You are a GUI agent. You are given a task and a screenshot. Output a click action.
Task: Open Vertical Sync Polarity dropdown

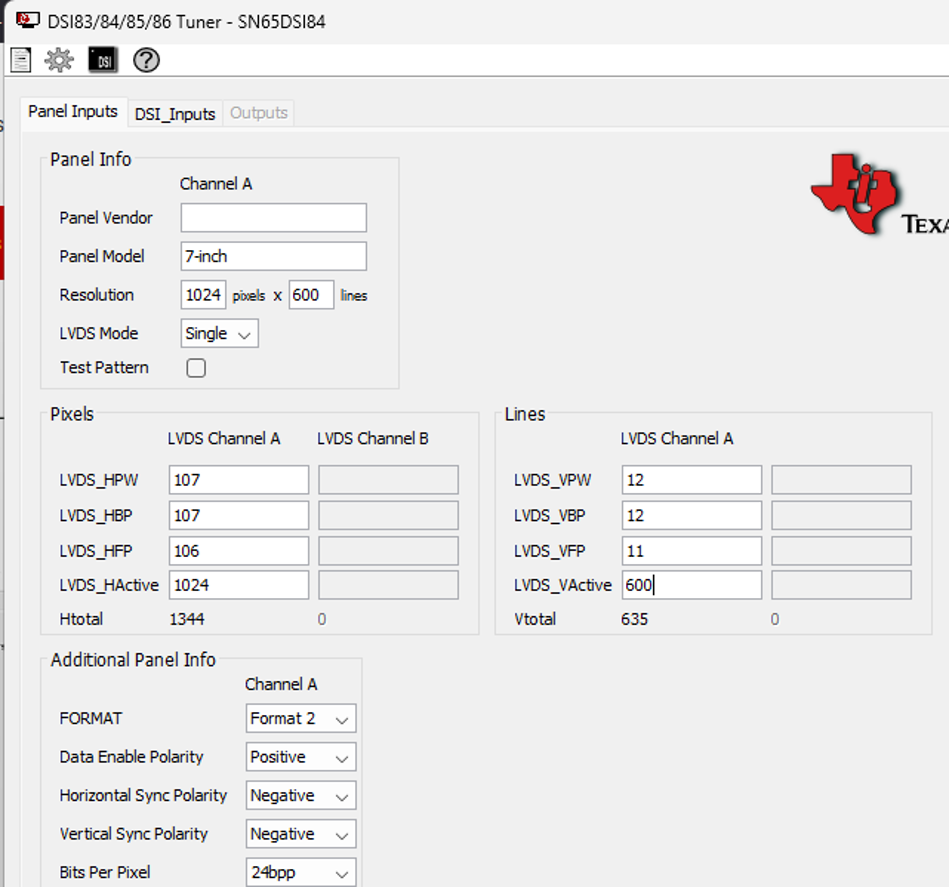[301, 834]
